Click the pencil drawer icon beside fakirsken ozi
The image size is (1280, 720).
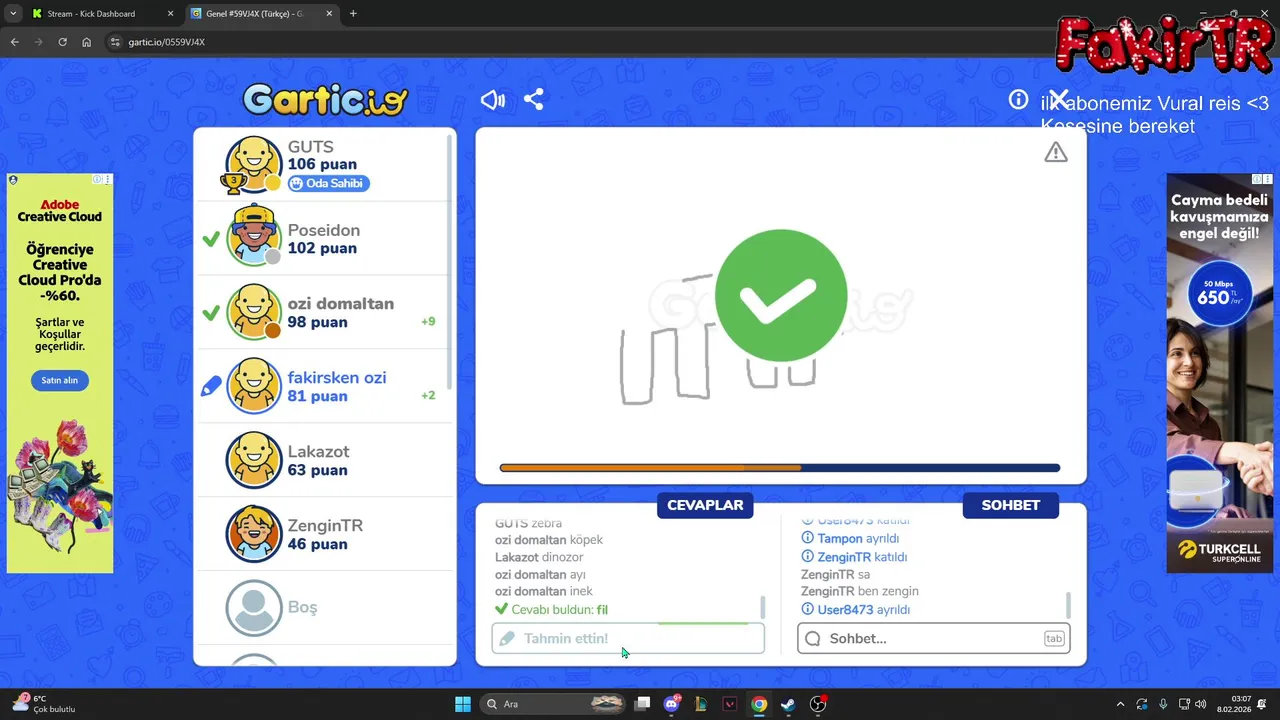[x=211, y=386]
